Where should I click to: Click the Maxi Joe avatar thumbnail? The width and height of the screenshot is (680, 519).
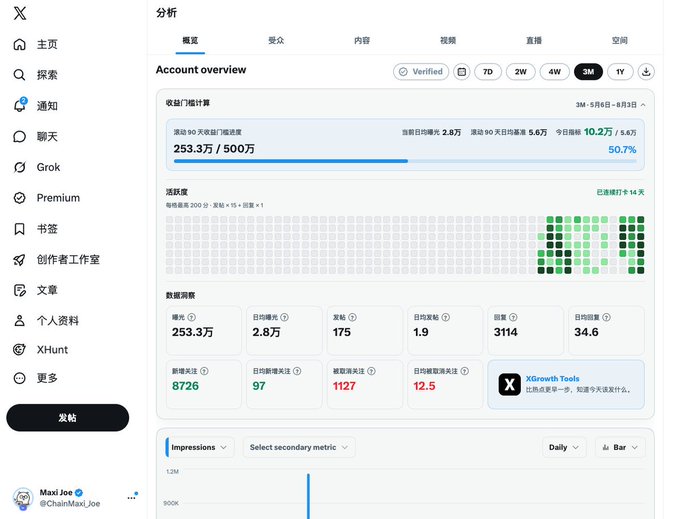pos(23,498)
